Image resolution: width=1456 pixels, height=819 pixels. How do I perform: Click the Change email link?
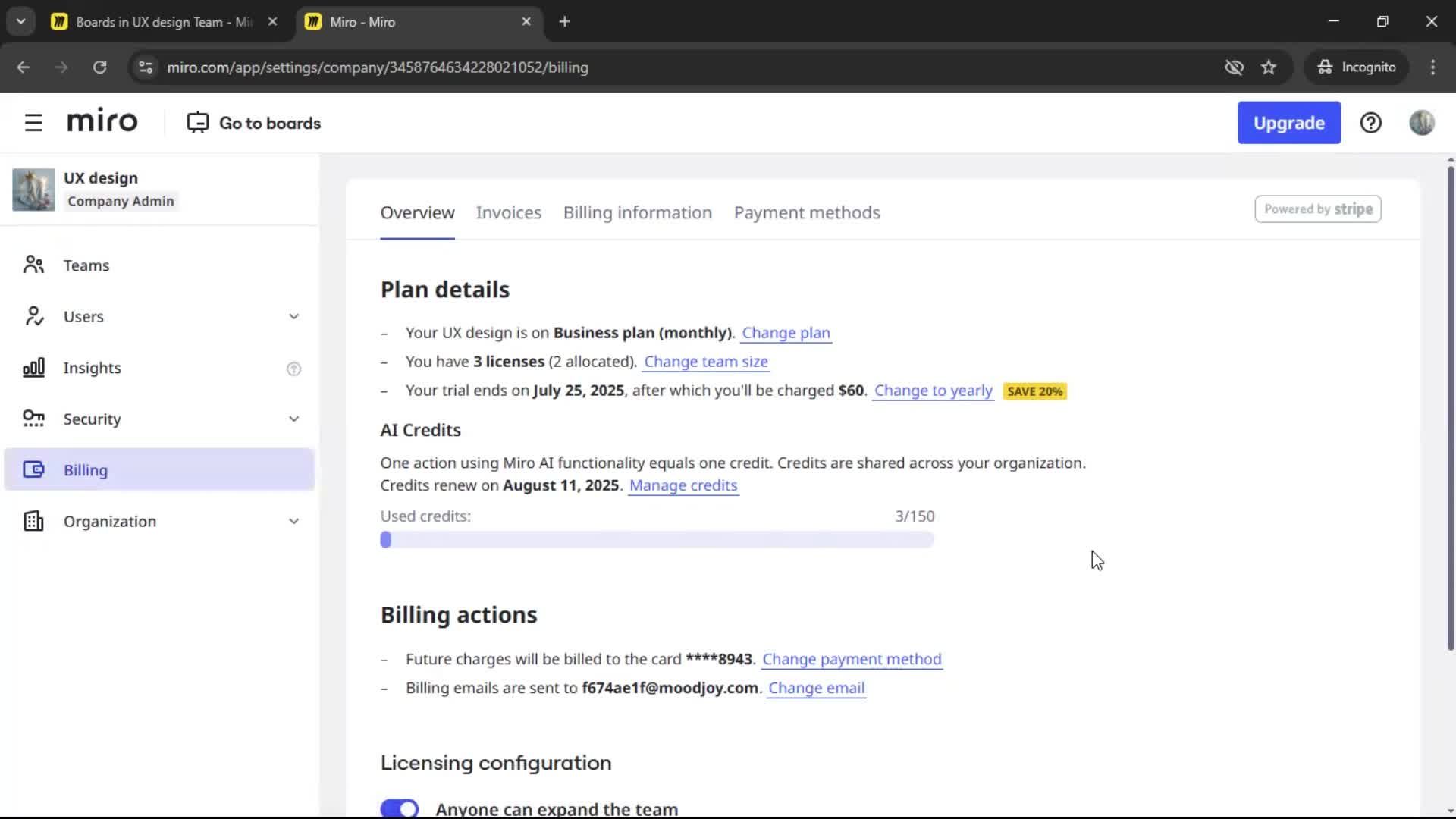[816, 688]
